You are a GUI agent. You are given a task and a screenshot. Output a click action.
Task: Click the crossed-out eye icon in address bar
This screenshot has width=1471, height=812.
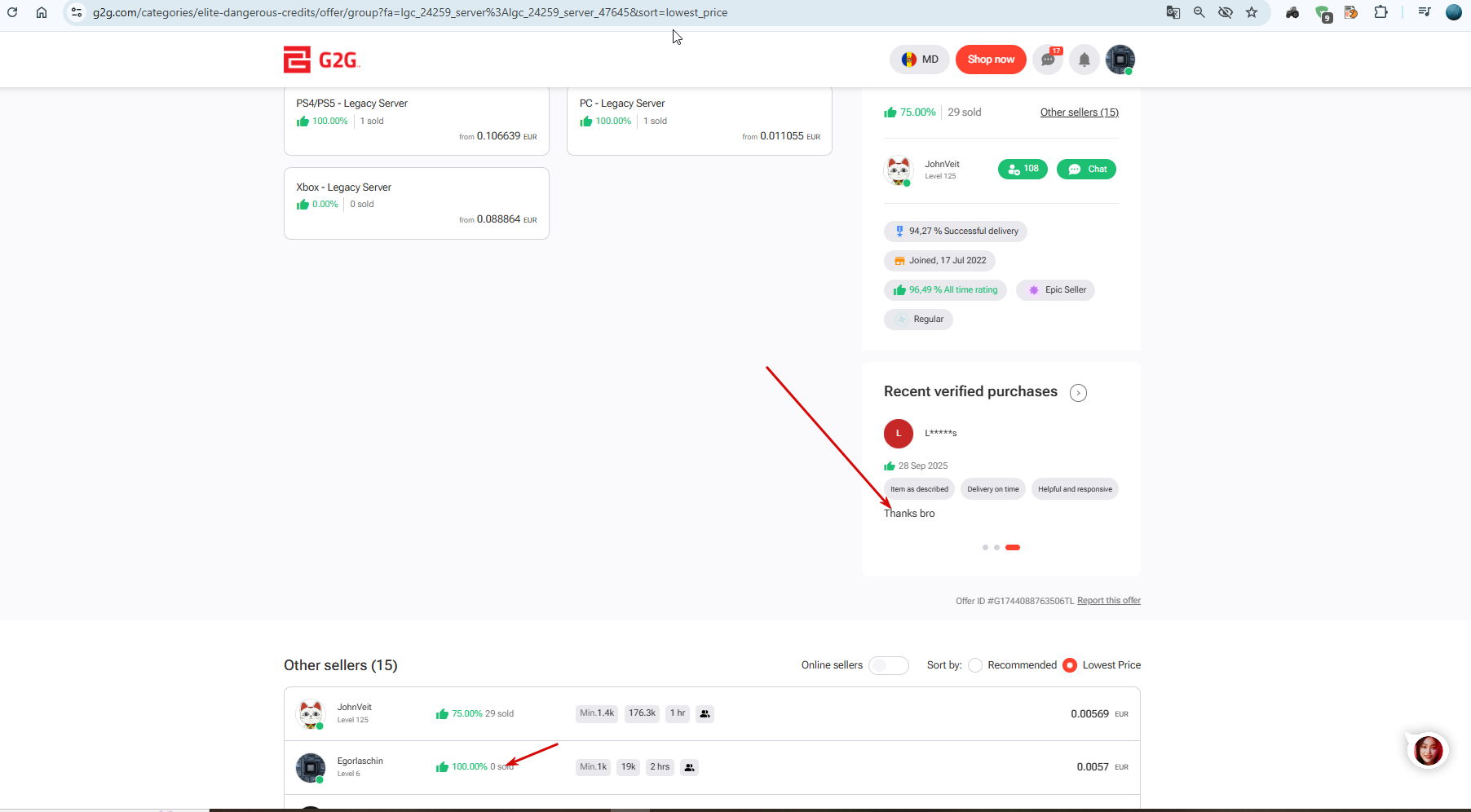point(1226,12)
